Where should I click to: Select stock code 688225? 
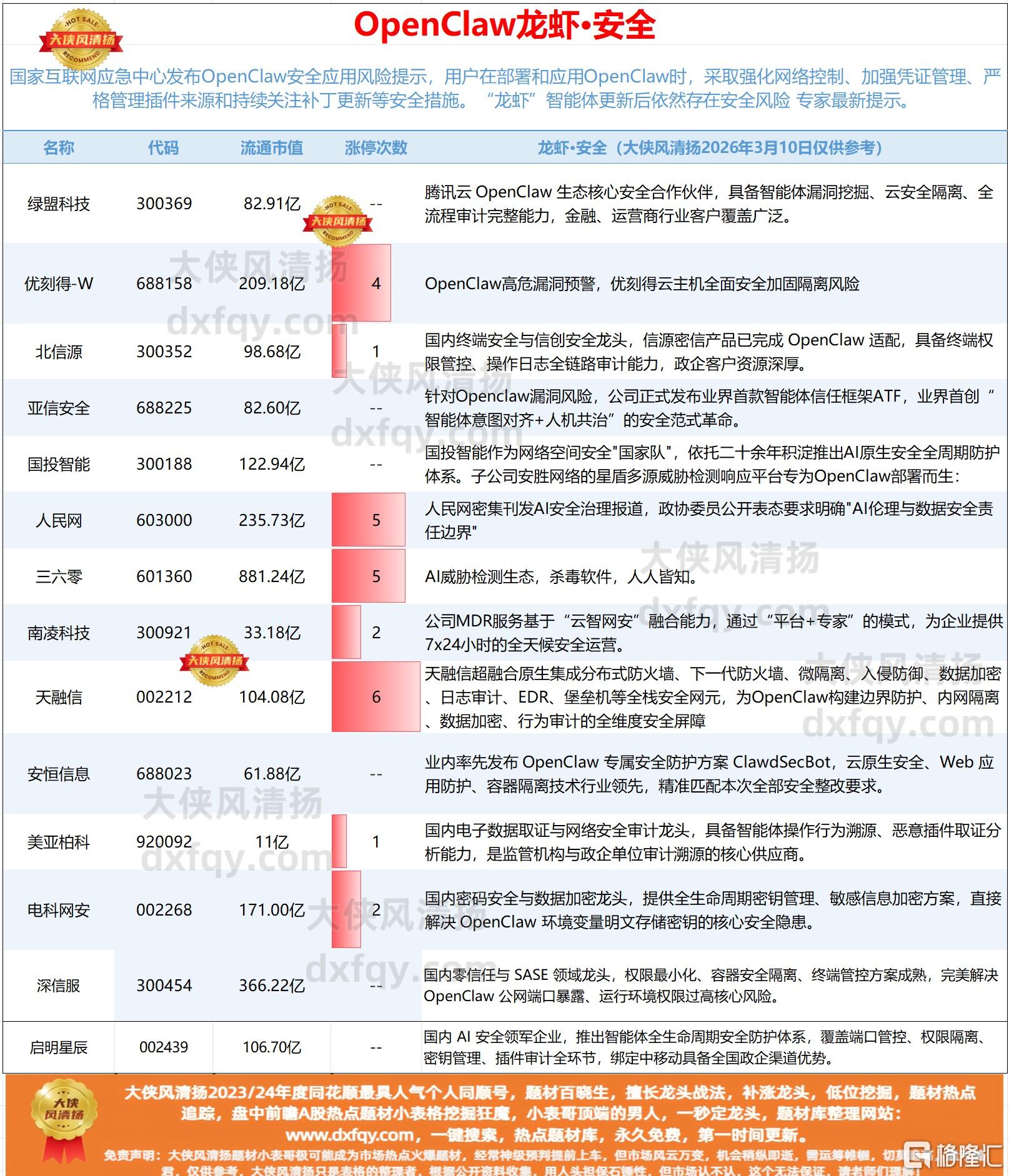coord(164,408)
